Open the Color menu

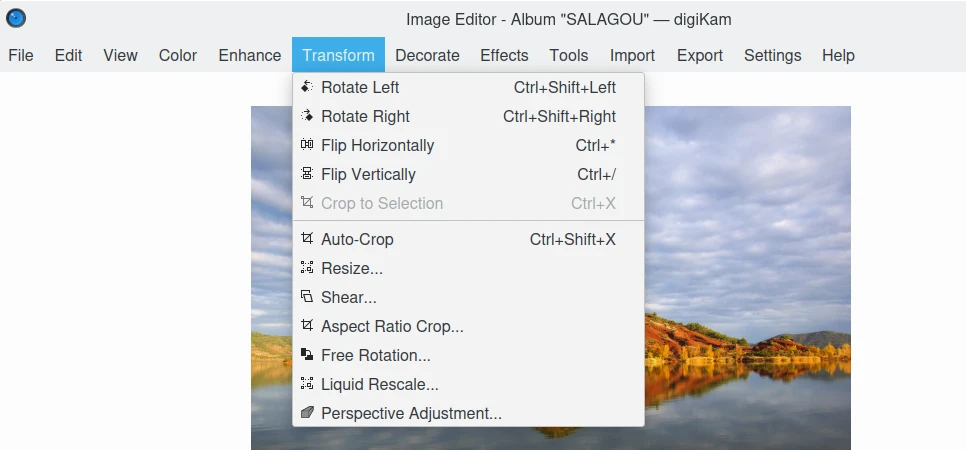(x=178, y=56)
